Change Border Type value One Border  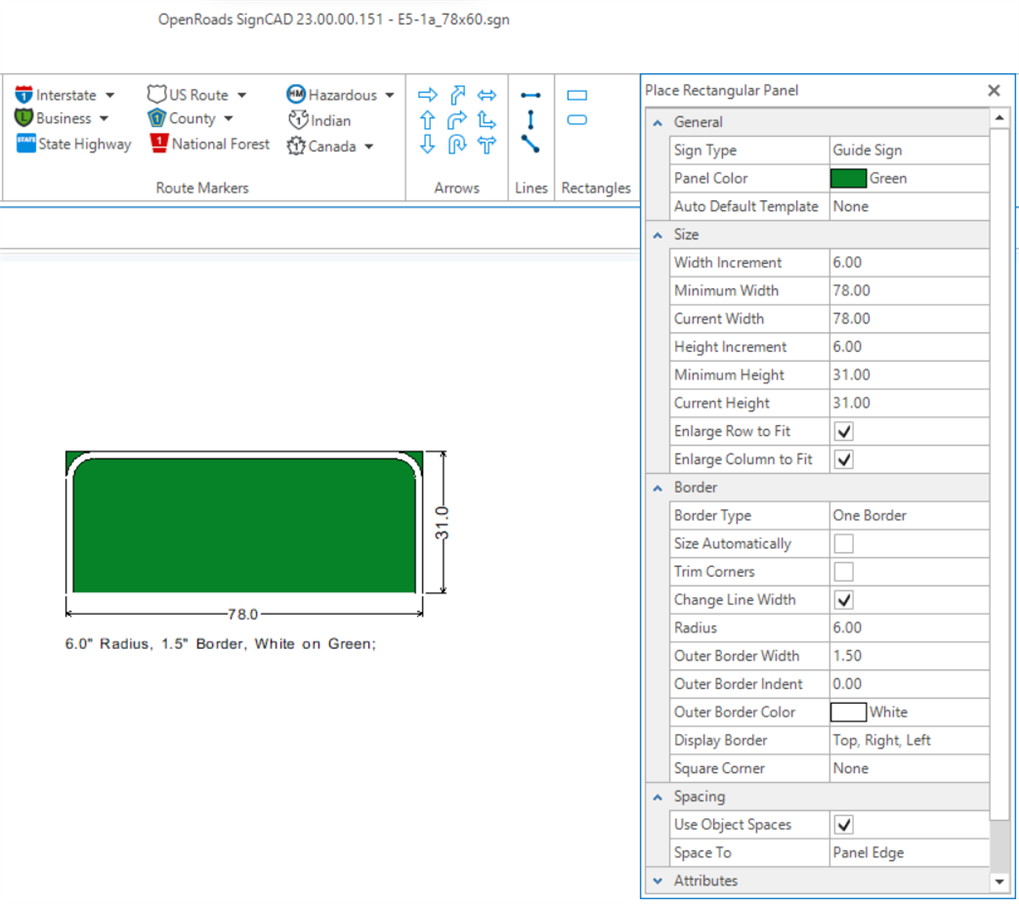click(909, 515)
